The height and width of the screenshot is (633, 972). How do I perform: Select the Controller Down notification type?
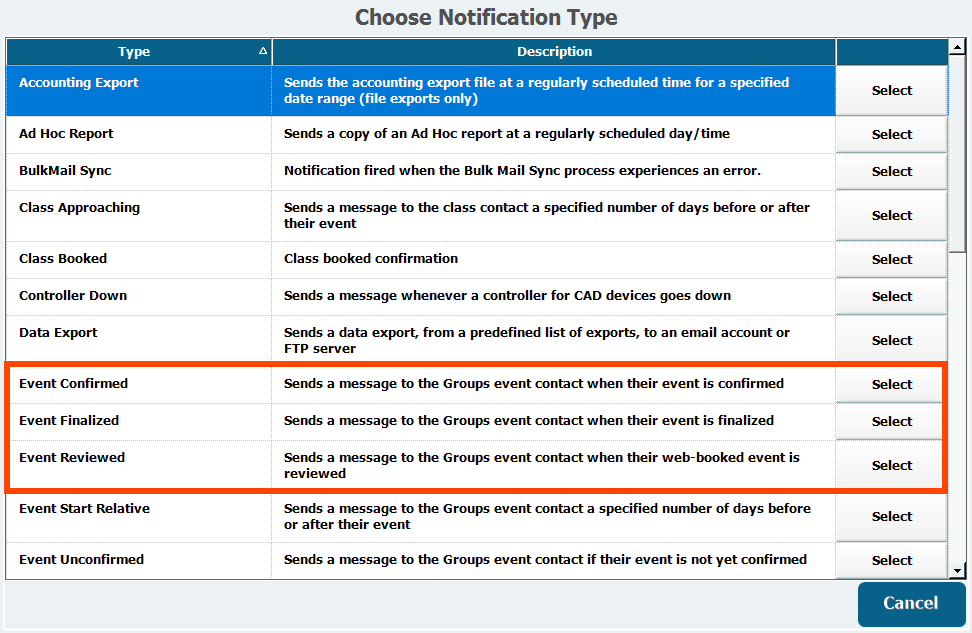tap(891, 297)
